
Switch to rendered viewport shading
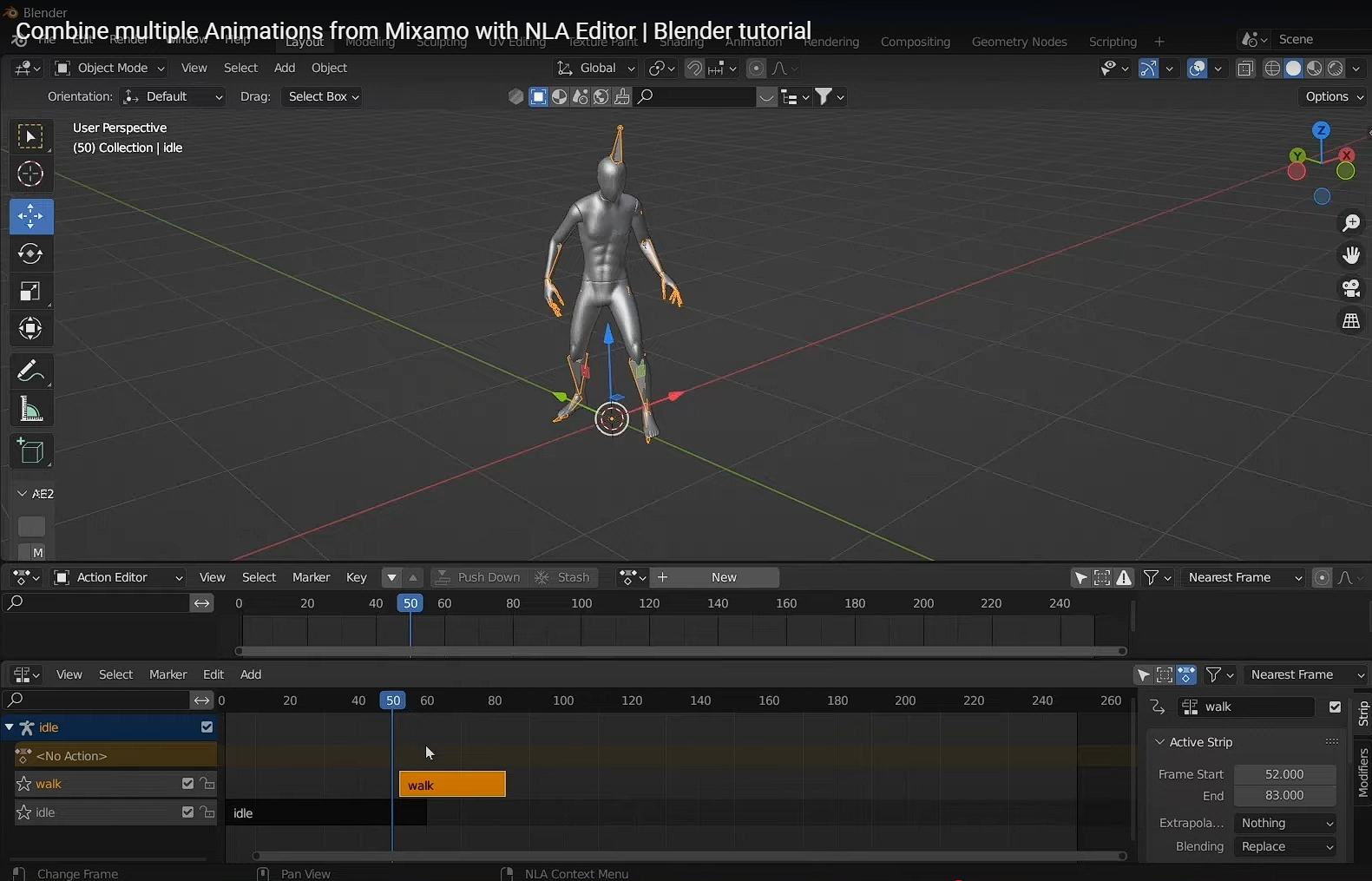pos(1336,69)
